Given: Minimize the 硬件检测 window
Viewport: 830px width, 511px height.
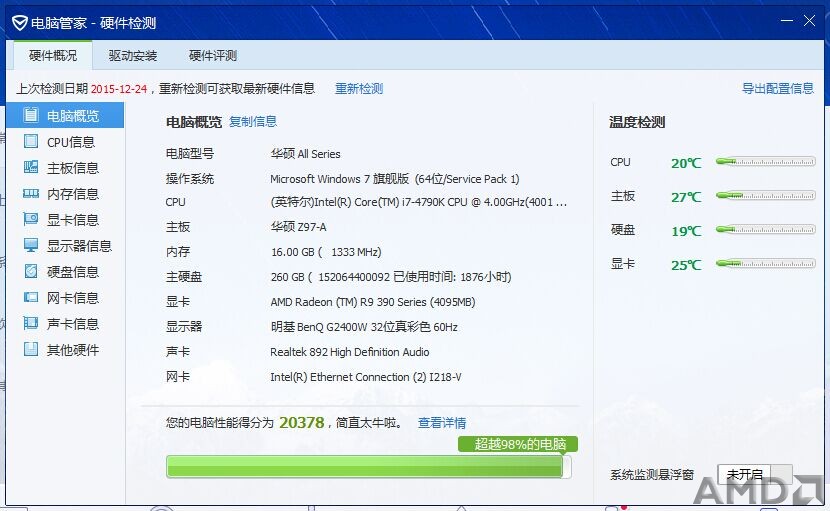Looking at the screenshot, I should point(787,21).
